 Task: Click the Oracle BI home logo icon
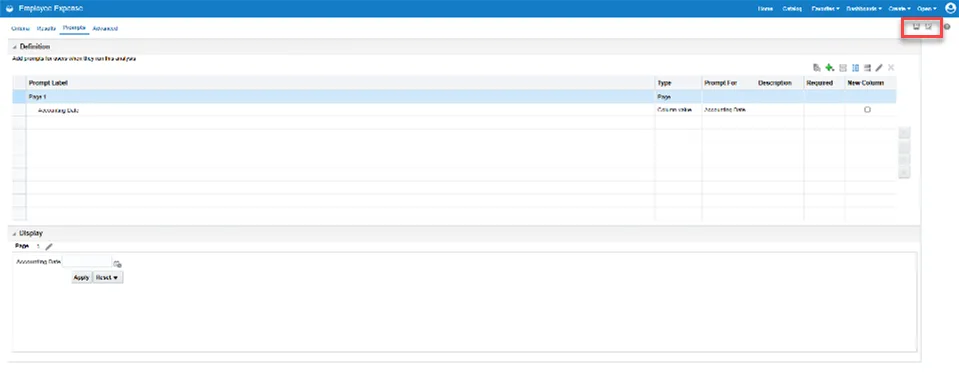pos(9,9)
